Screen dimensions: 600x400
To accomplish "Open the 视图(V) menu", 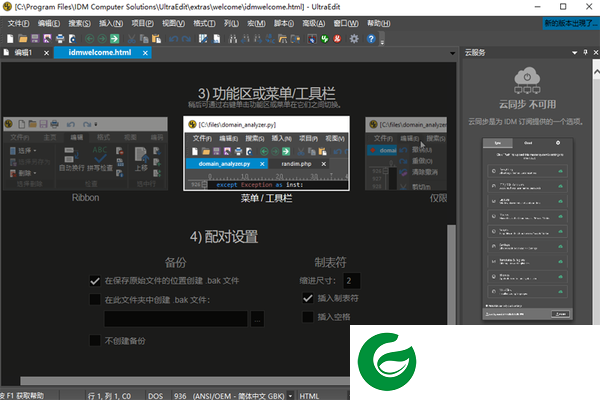I will [173, 23].
